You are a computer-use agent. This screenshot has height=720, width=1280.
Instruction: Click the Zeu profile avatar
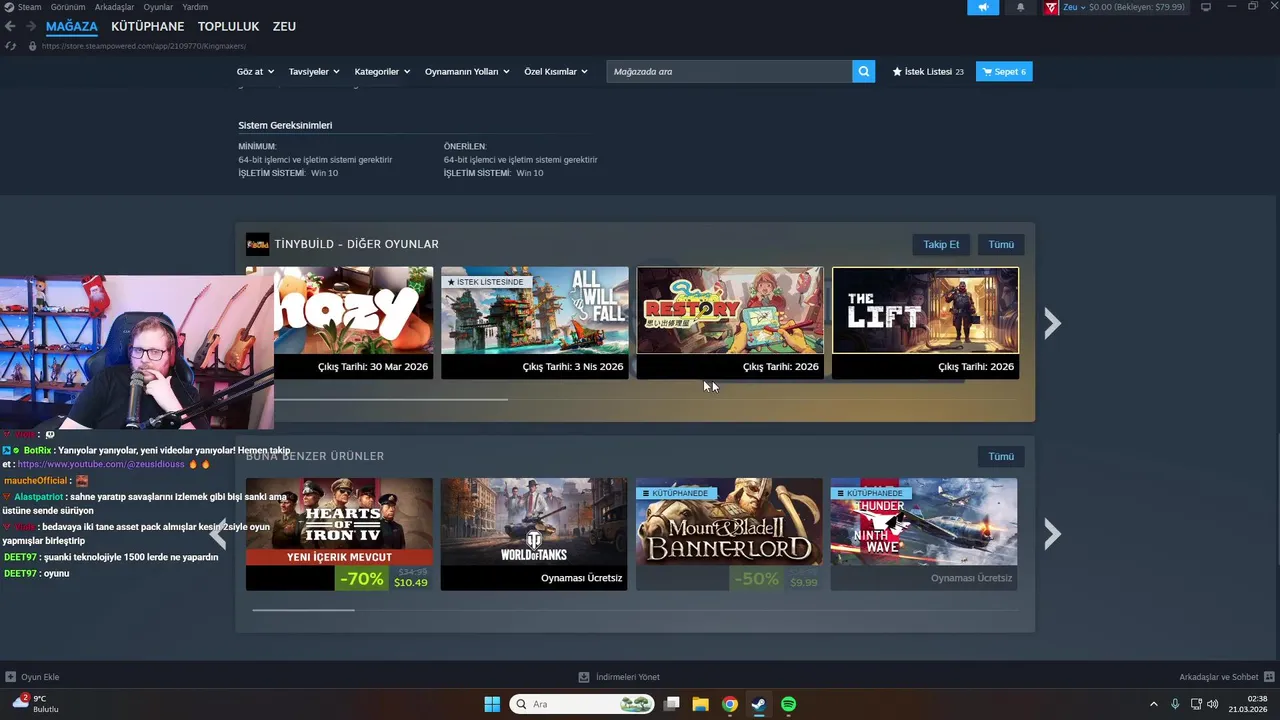[x=1051, y=7]
